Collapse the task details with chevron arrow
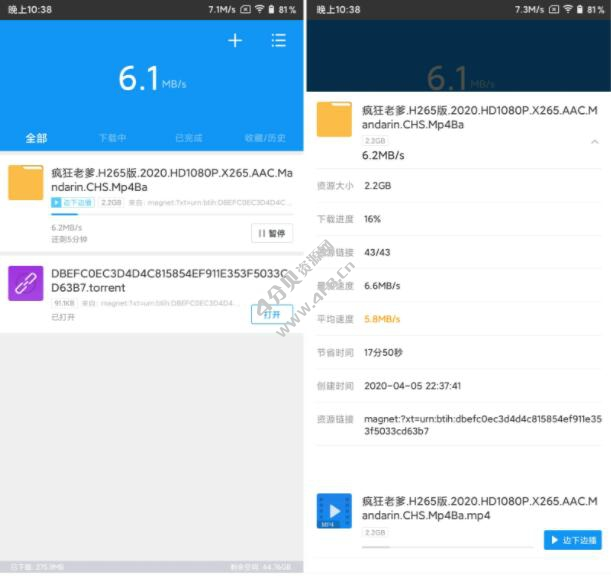611x576 pixels. tap(595, 142)
